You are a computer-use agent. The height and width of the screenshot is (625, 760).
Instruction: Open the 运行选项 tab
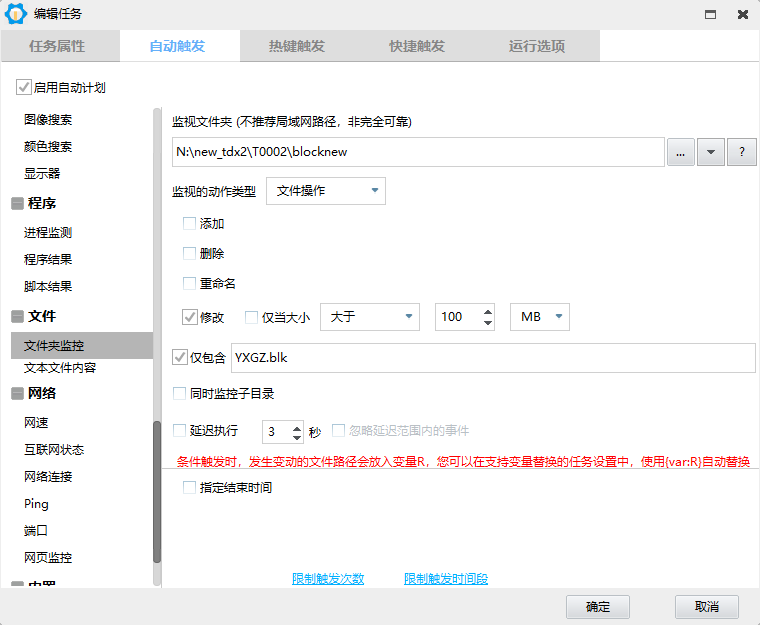(x=539, y=46)
